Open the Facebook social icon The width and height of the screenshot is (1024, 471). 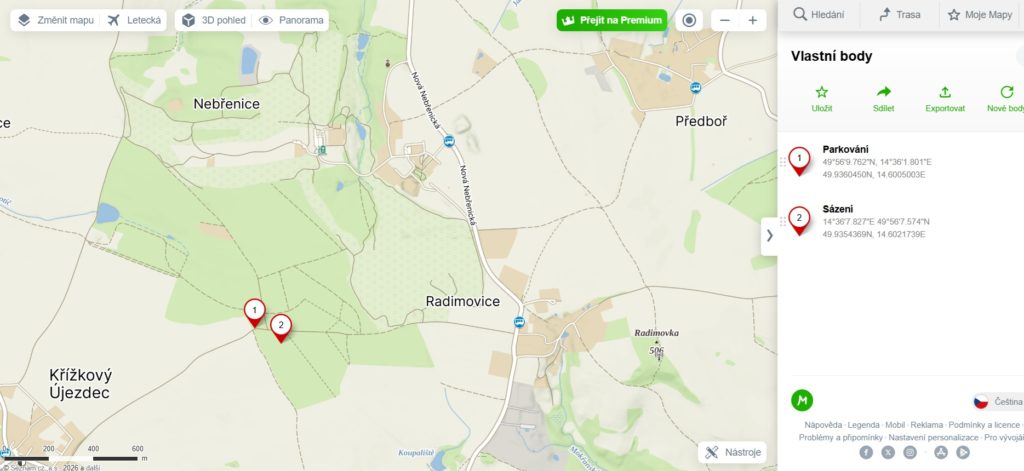866,452
